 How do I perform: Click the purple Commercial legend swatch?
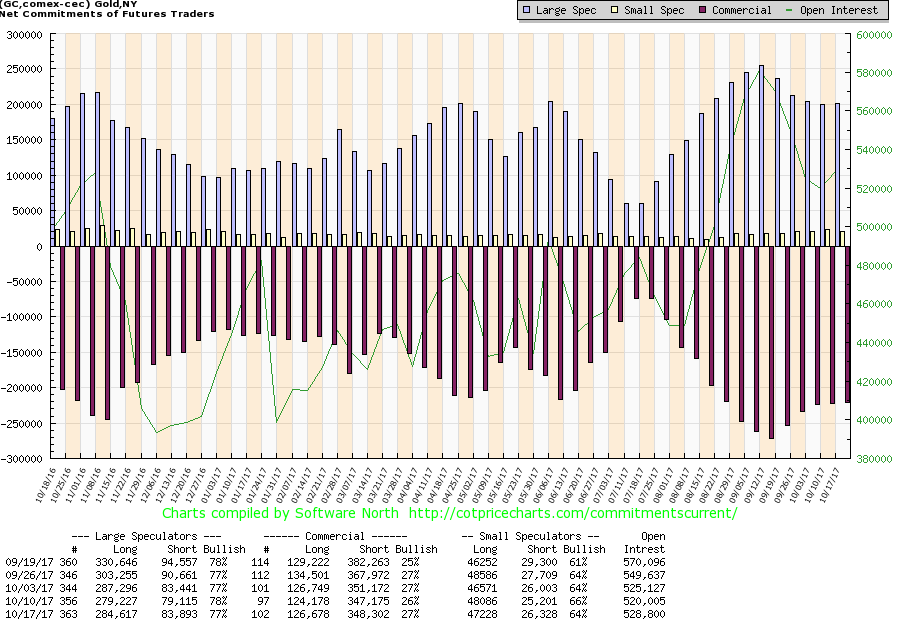pyautogui.click(x=703, y=10)
